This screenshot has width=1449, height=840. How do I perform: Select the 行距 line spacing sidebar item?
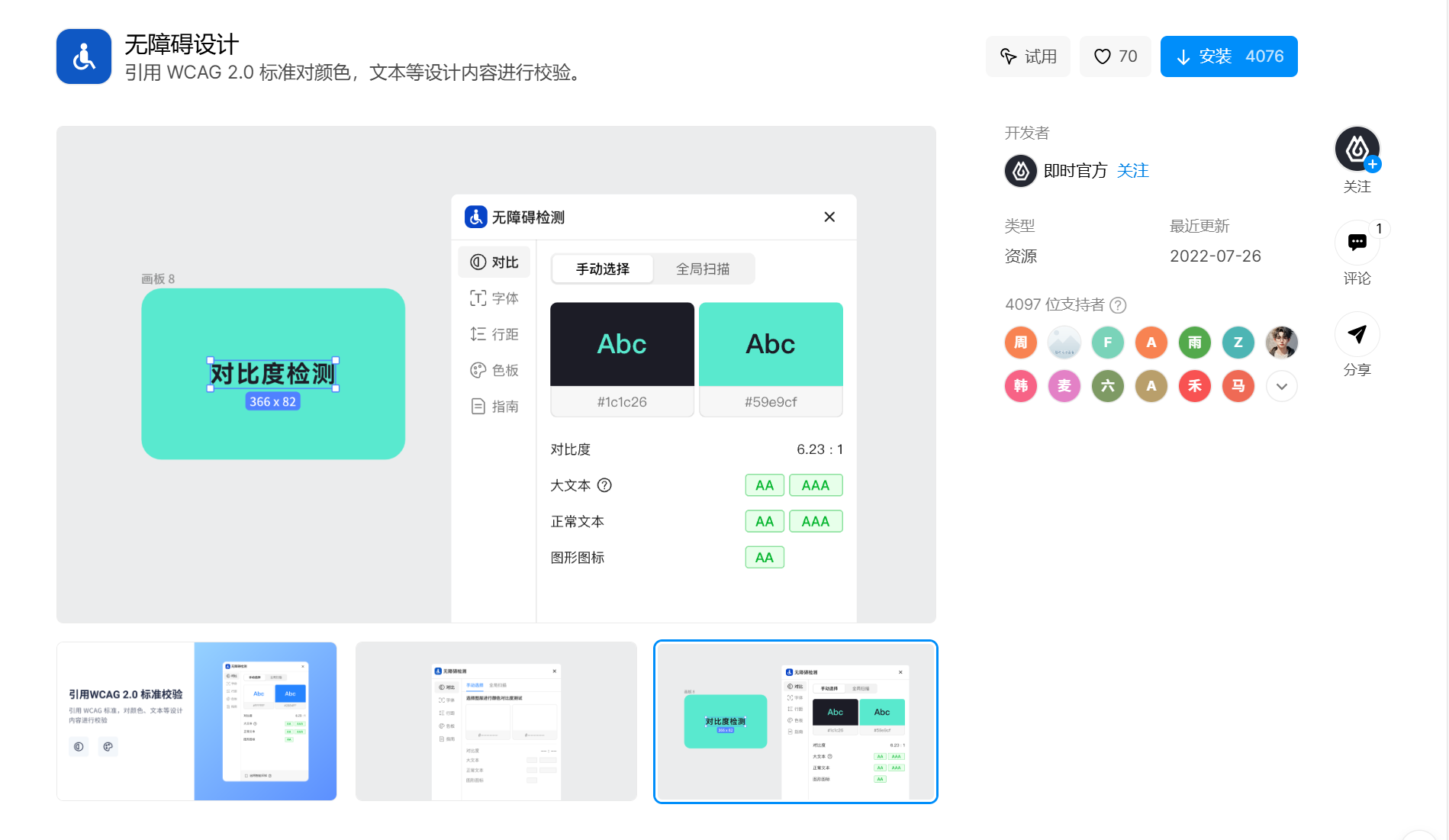click(x=494, y=334)
